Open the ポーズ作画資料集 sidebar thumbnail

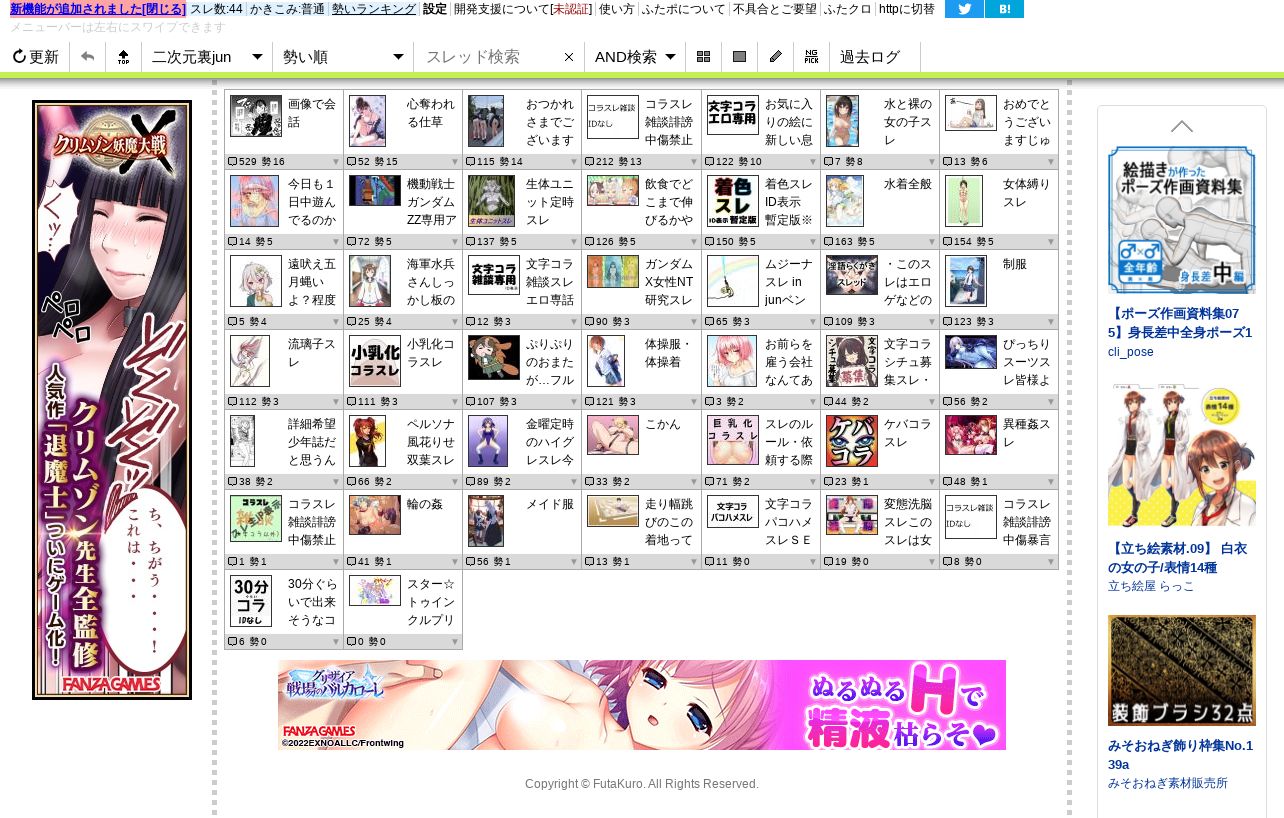click(1182, 220)
